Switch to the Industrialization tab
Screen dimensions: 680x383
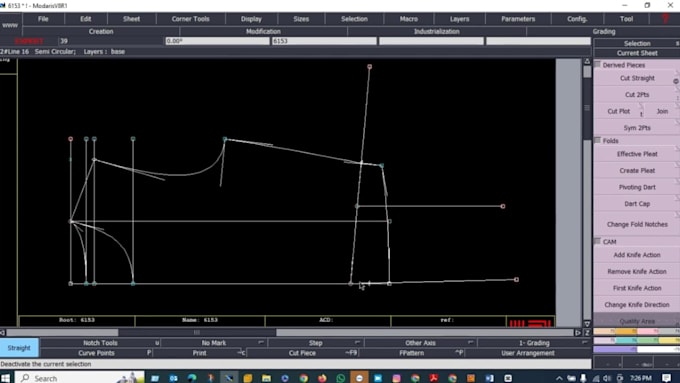tap(437, 31)
